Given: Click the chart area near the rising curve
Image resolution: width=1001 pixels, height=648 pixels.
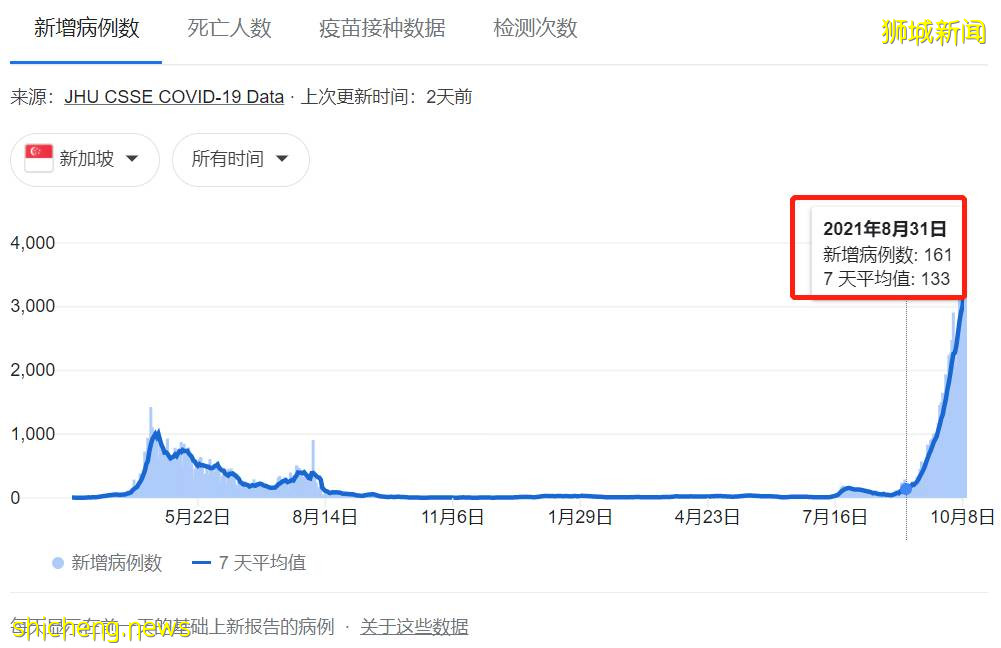Looking at the screenshot, I should point(950,380).
